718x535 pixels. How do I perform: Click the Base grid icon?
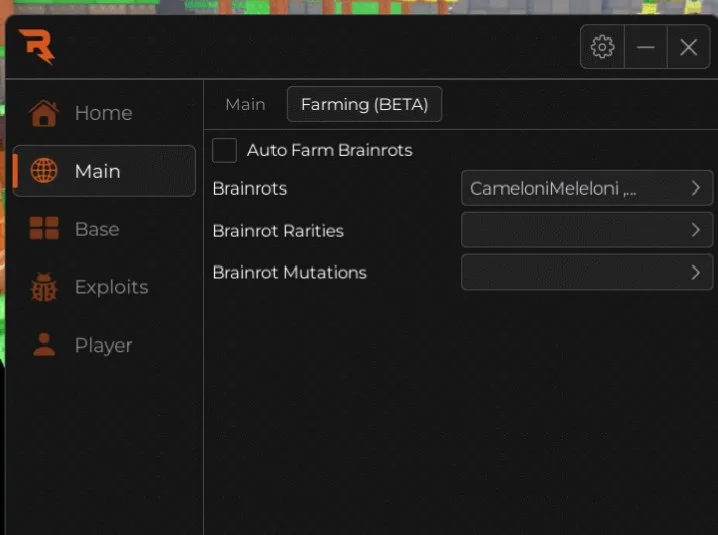coord(44,228)
